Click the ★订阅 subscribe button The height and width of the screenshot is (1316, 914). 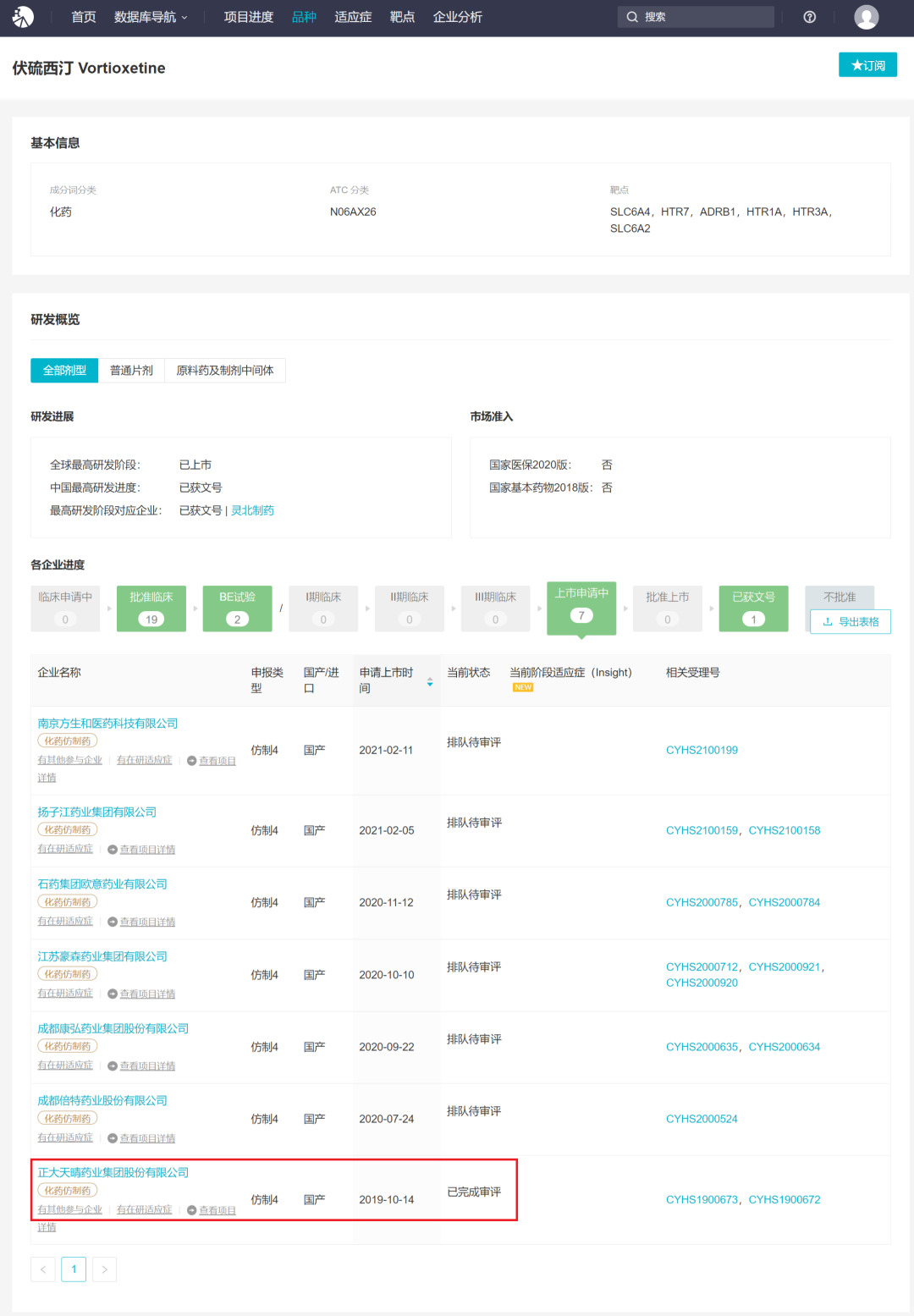coord(867,65)
